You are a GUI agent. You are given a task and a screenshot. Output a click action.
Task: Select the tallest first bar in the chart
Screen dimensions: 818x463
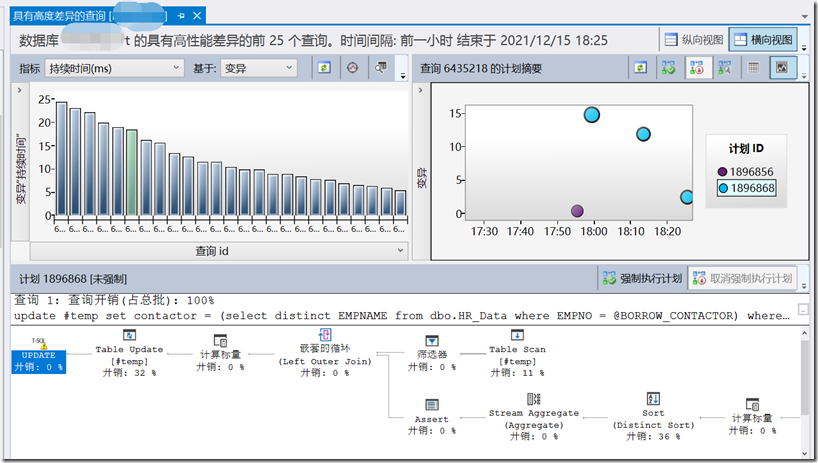[x=62, y=159]
